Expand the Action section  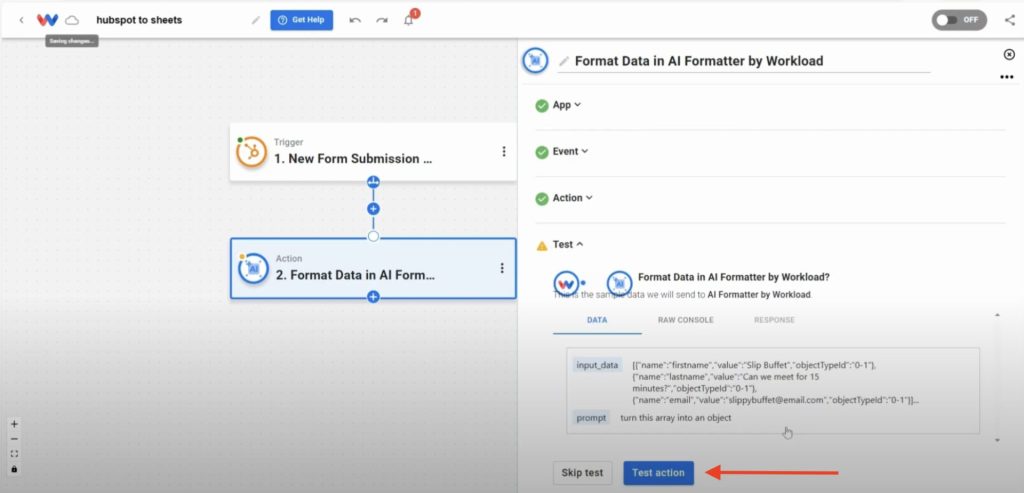pyautogui.click(x=573, y=197)
